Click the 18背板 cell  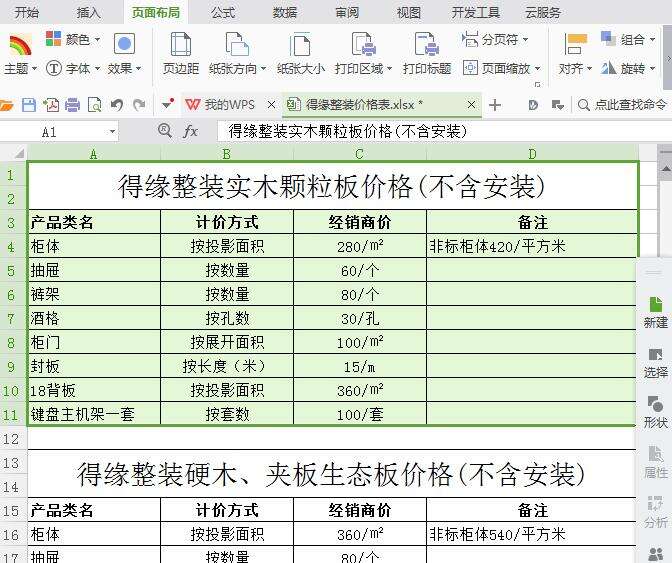coord(94,390)
